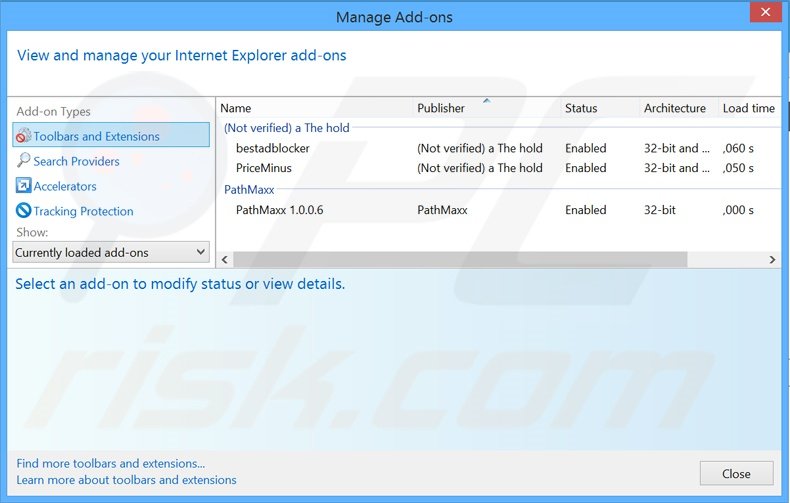Click publisher cell of bestadblocker row

[480, 148]
